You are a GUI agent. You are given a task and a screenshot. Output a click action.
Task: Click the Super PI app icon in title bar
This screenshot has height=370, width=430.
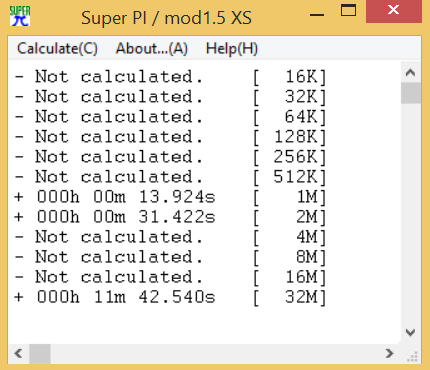(x=20, y=16)
